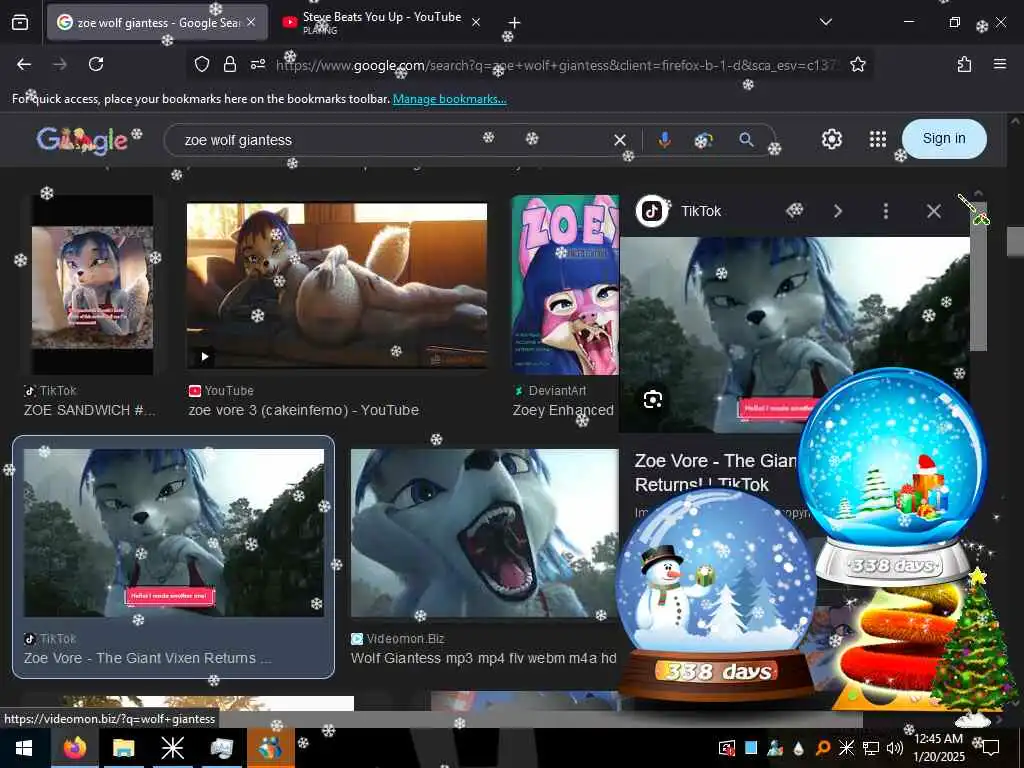
Task: Click Firefox icon in taskbar
Action: [75, 748]
